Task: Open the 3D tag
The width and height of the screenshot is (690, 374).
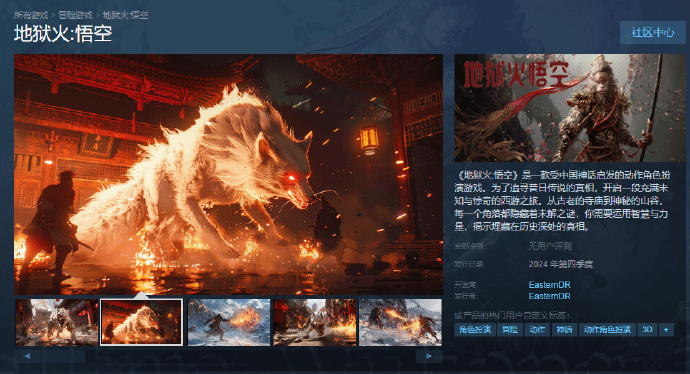Action: tap(647, 330)
